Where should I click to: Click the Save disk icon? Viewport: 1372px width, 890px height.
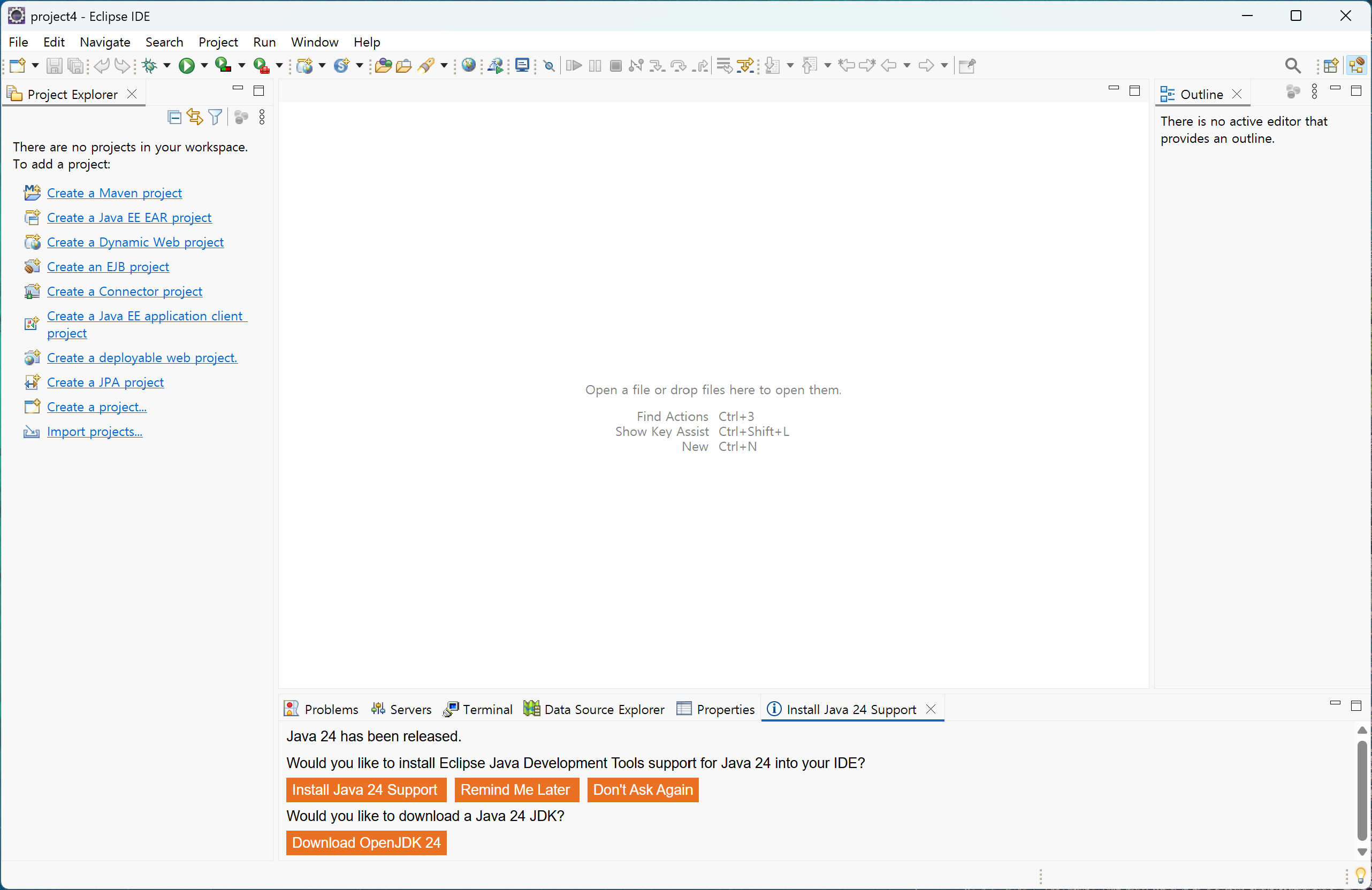click(54, 66)
